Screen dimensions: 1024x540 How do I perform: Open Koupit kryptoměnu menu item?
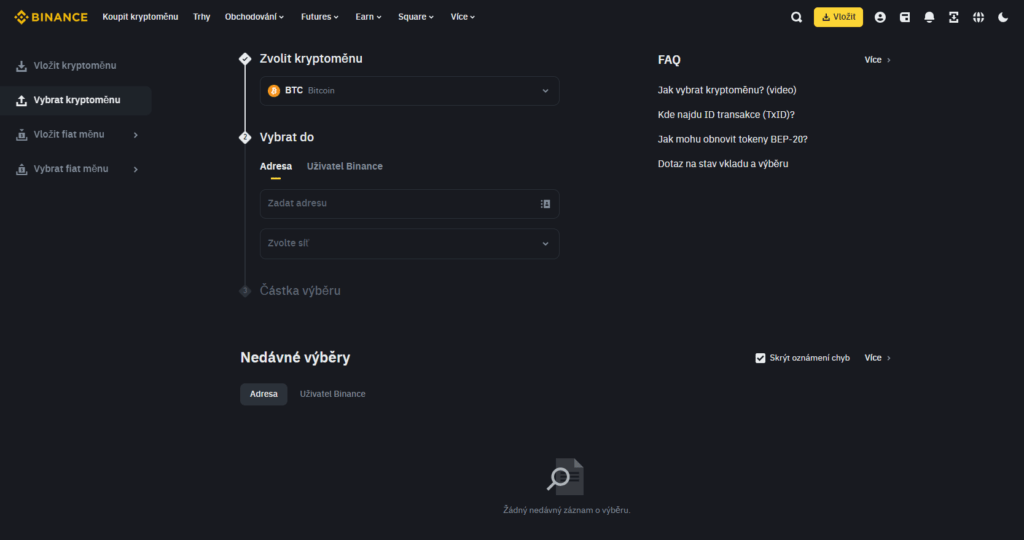(140, 17)
